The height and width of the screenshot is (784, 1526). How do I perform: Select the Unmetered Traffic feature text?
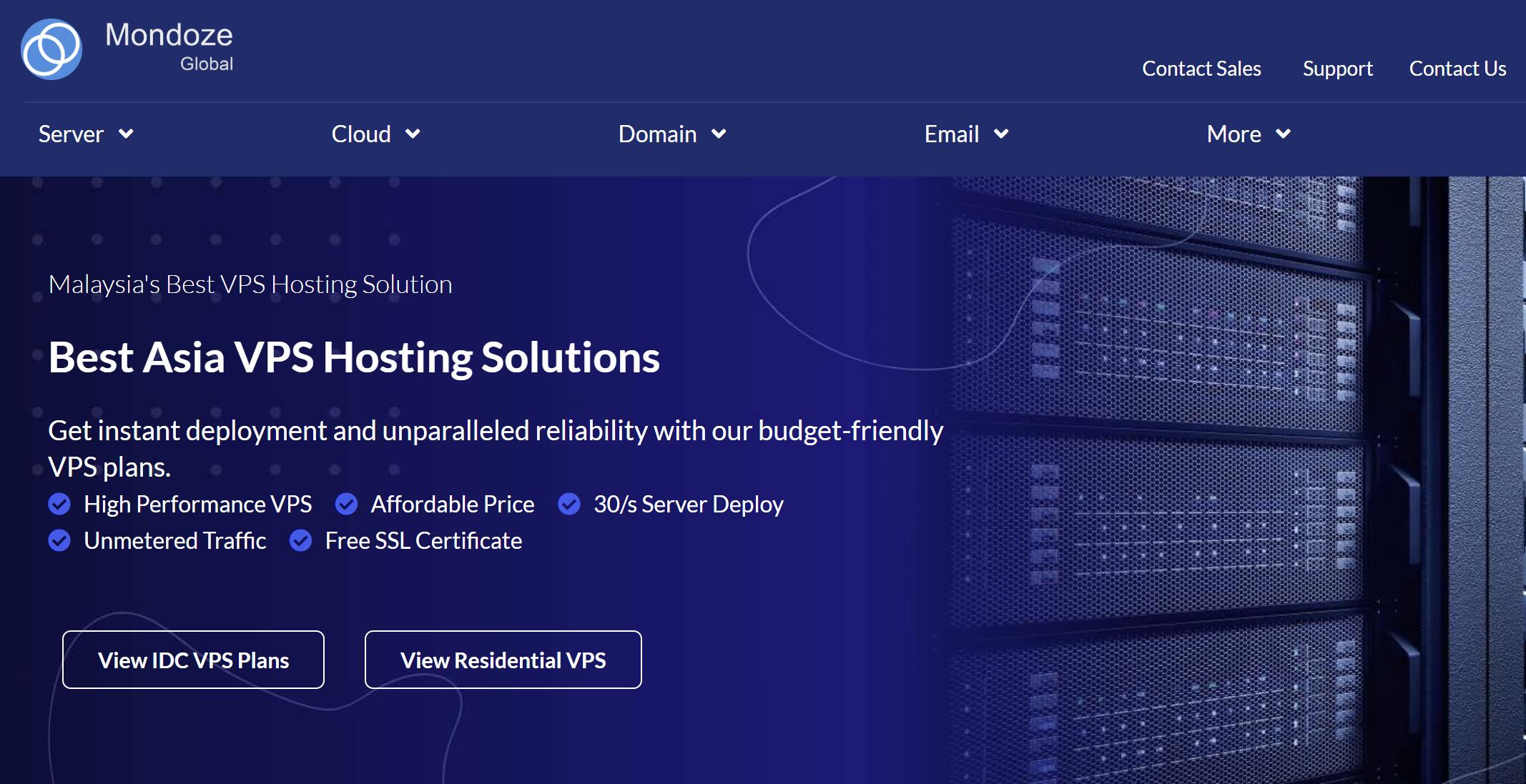click(174, 540)
